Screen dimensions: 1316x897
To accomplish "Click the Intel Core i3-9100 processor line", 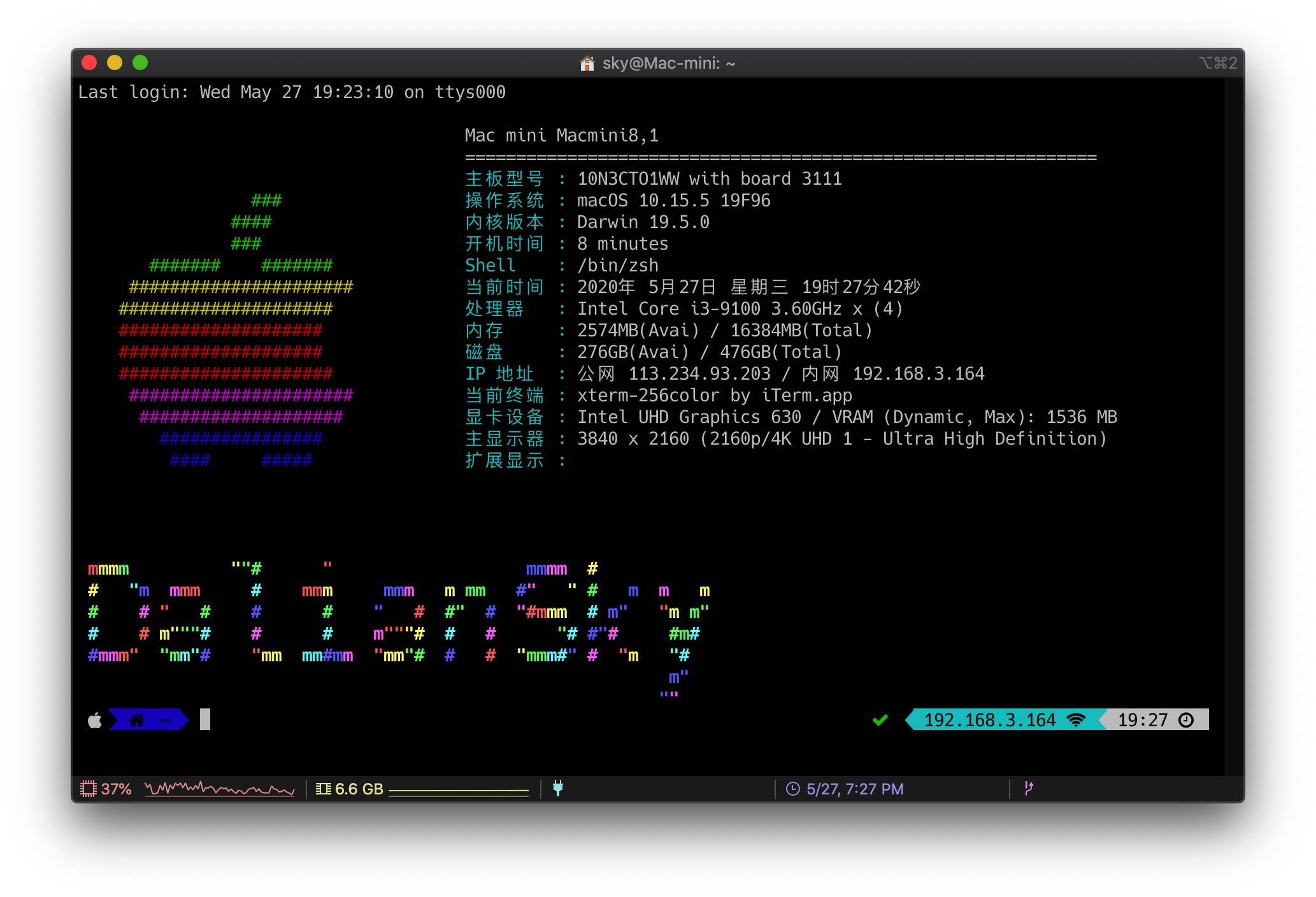I will [740, 309].
